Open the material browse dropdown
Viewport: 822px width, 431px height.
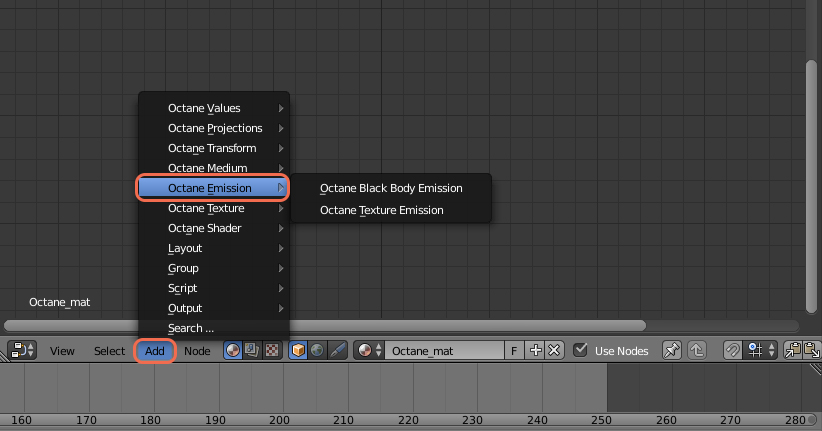(x=370, y=351)
